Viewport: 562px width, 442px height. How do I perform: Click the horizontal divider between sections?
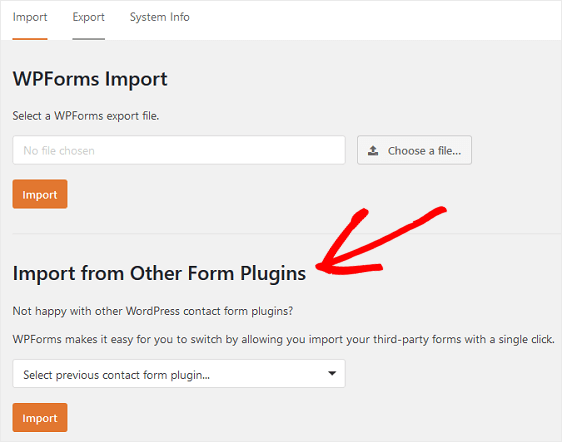(287, 234)
